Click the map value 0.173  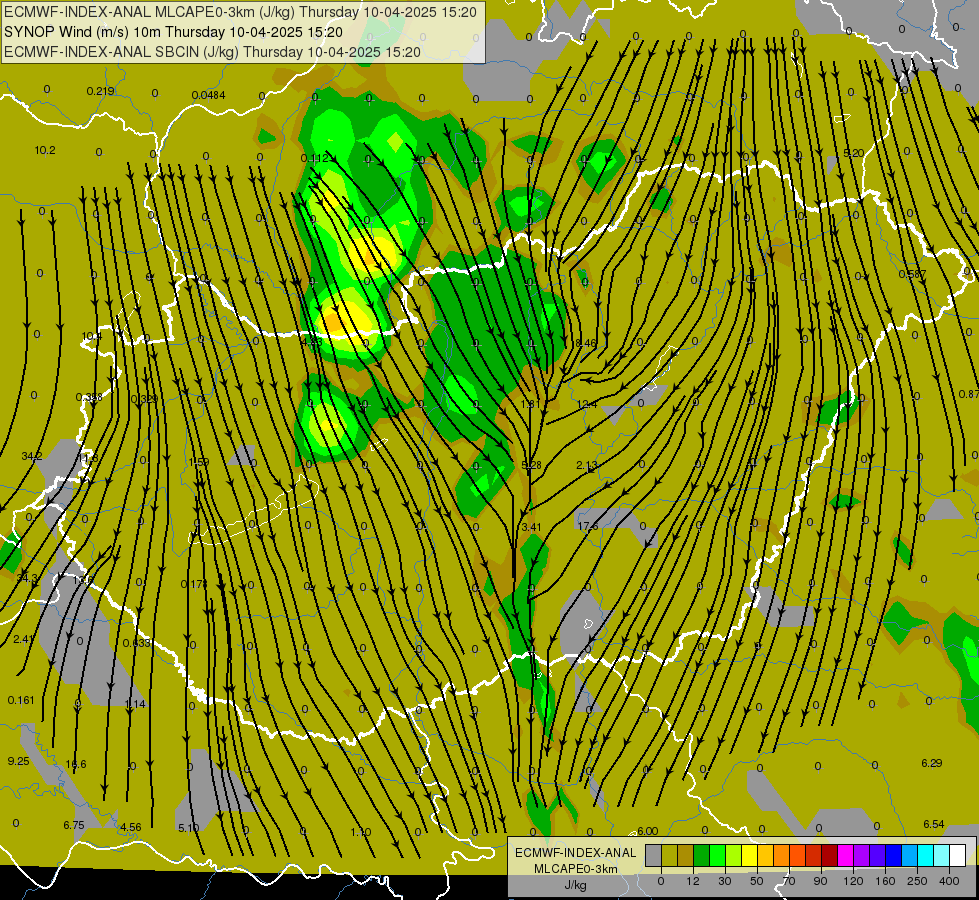click(194, 584)
